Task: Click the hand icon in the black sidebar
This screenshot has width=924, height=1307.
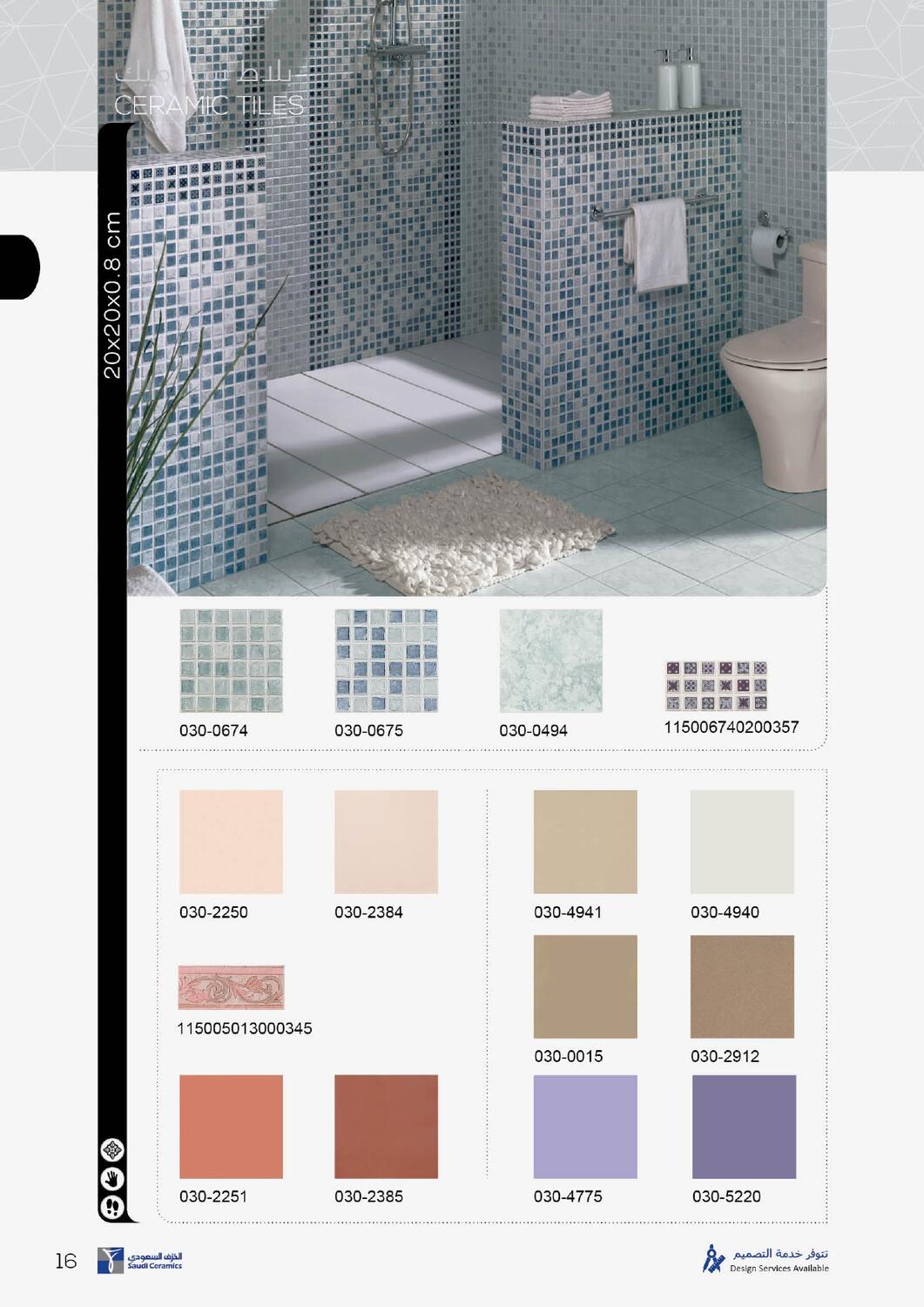Action: 113,1178
